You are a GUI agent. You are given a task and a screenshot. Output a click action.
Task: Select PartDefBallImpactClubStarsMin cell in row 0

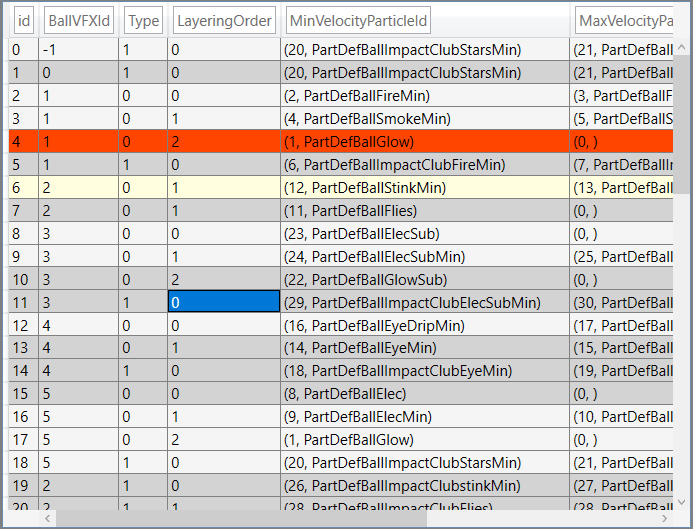pyautogui.click(x=425, y=49)
